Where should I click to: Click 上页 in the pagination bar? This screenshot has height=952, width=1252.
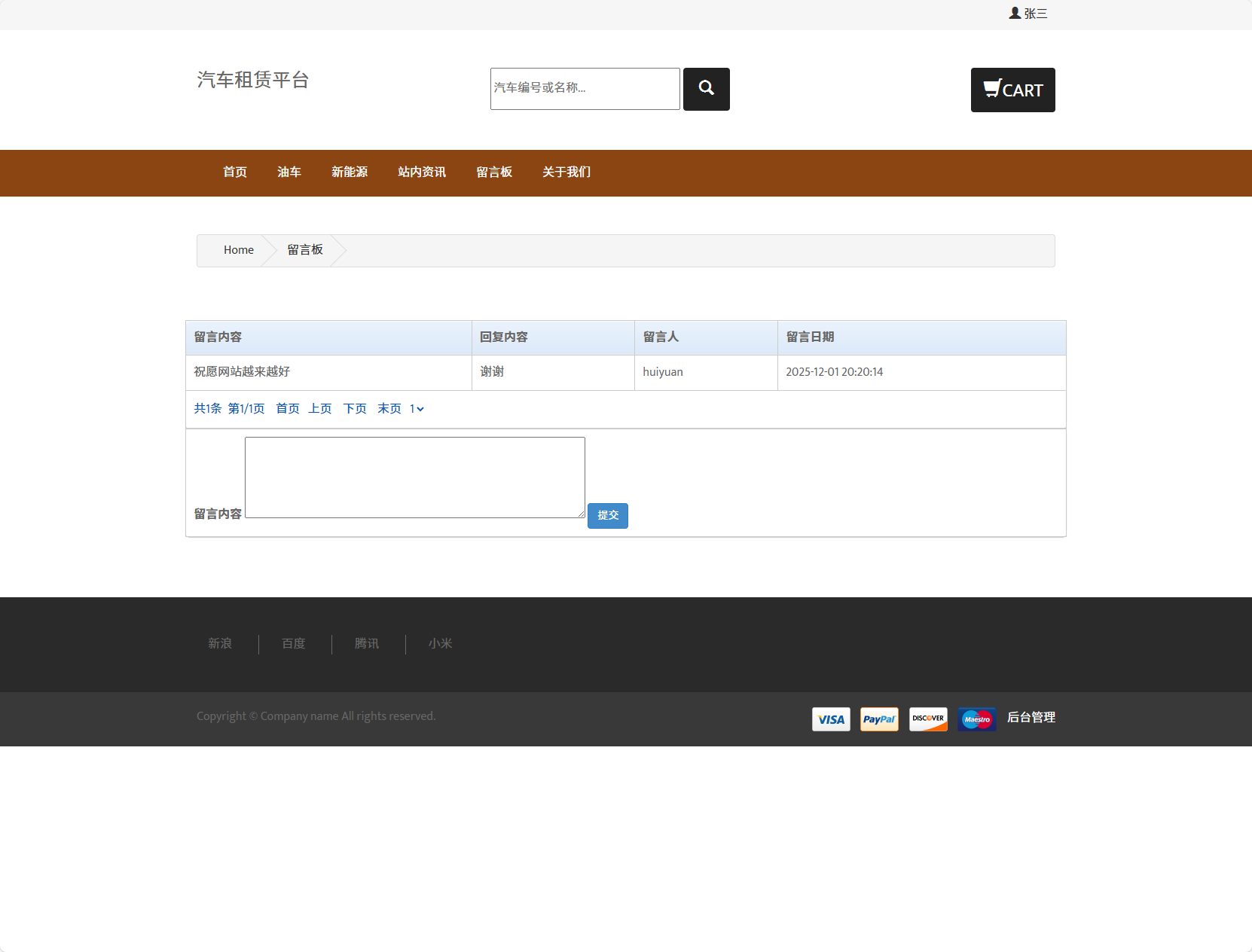click(x=319, y=408)
